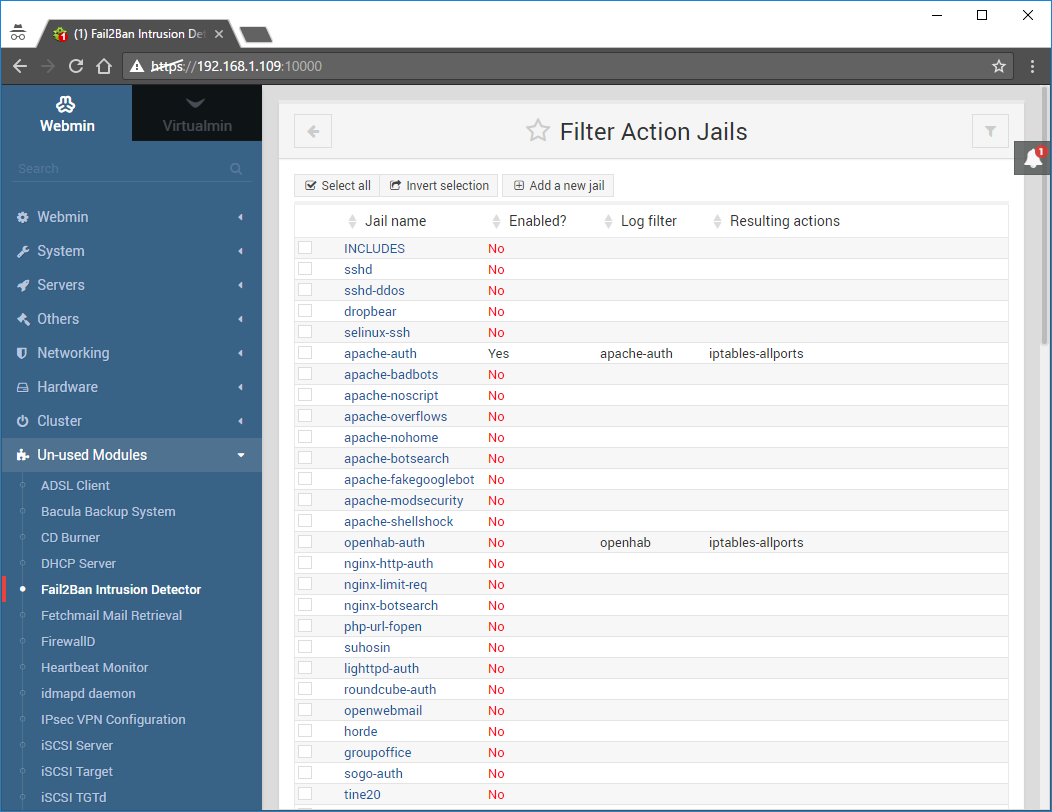Check the apache-auth jail checkbox

coord(305,352)
